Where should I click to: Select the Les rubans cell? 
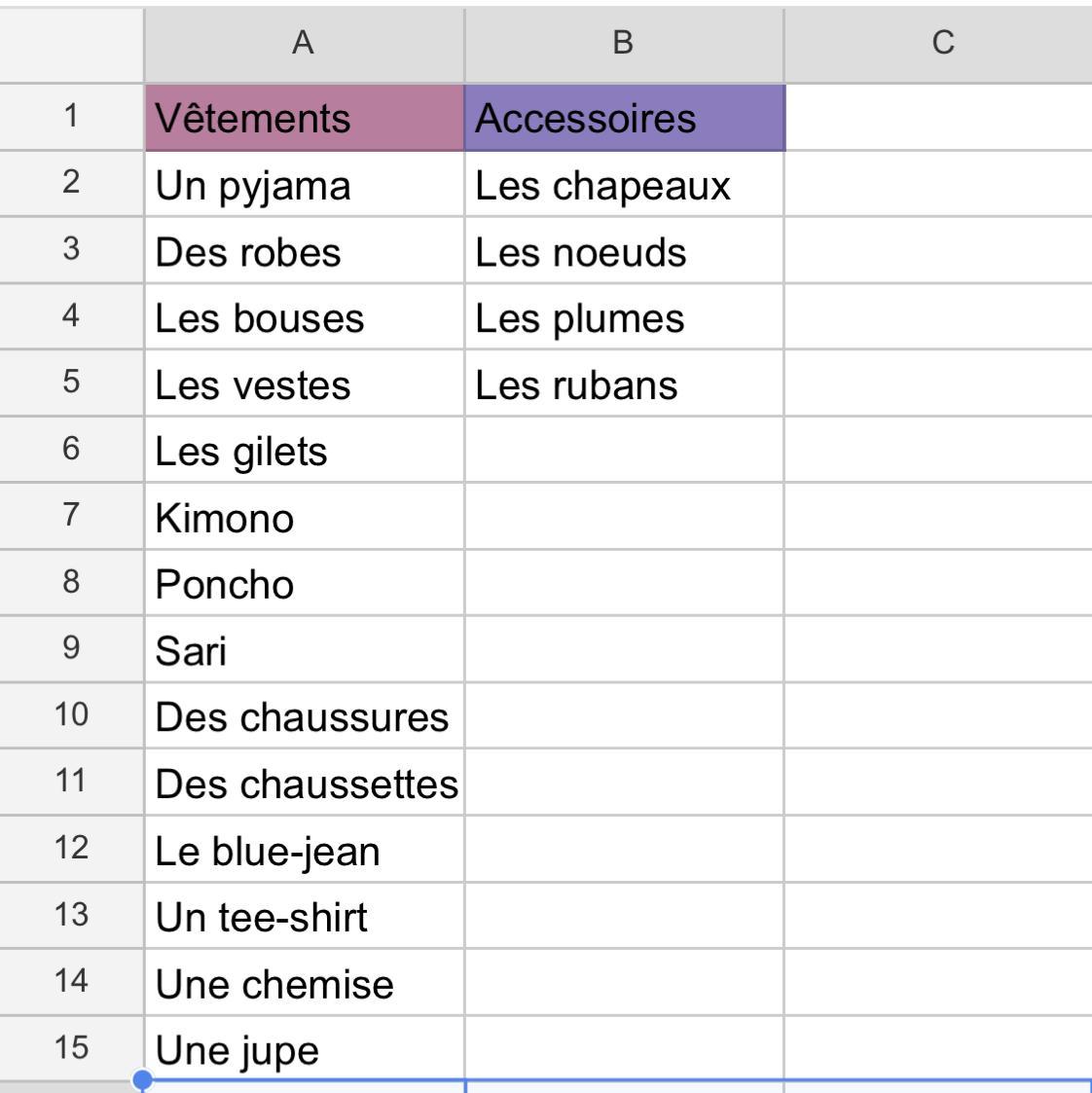625,384
